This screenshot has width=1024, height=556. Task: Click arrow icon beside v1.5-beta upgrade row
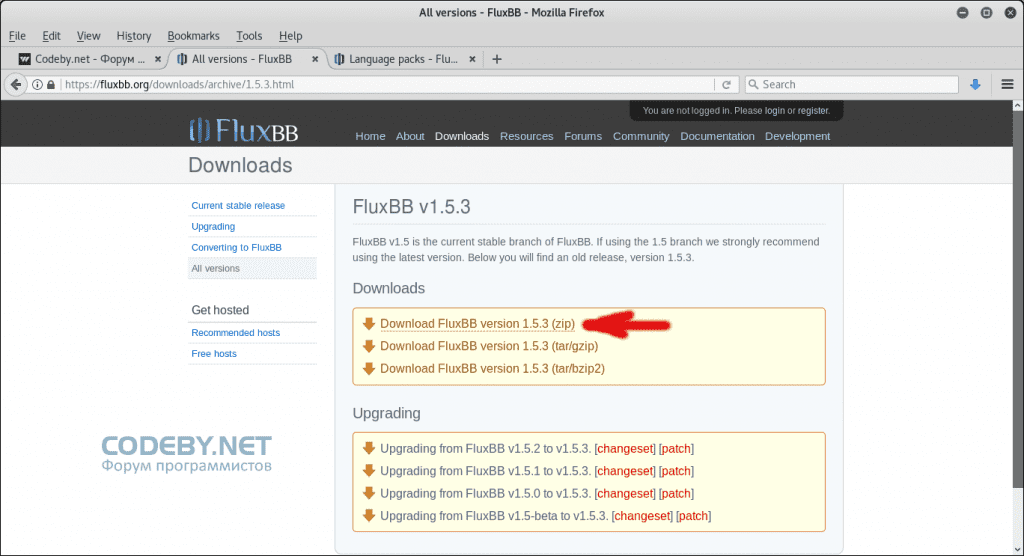pyautogui.click(x=368, y=515)
